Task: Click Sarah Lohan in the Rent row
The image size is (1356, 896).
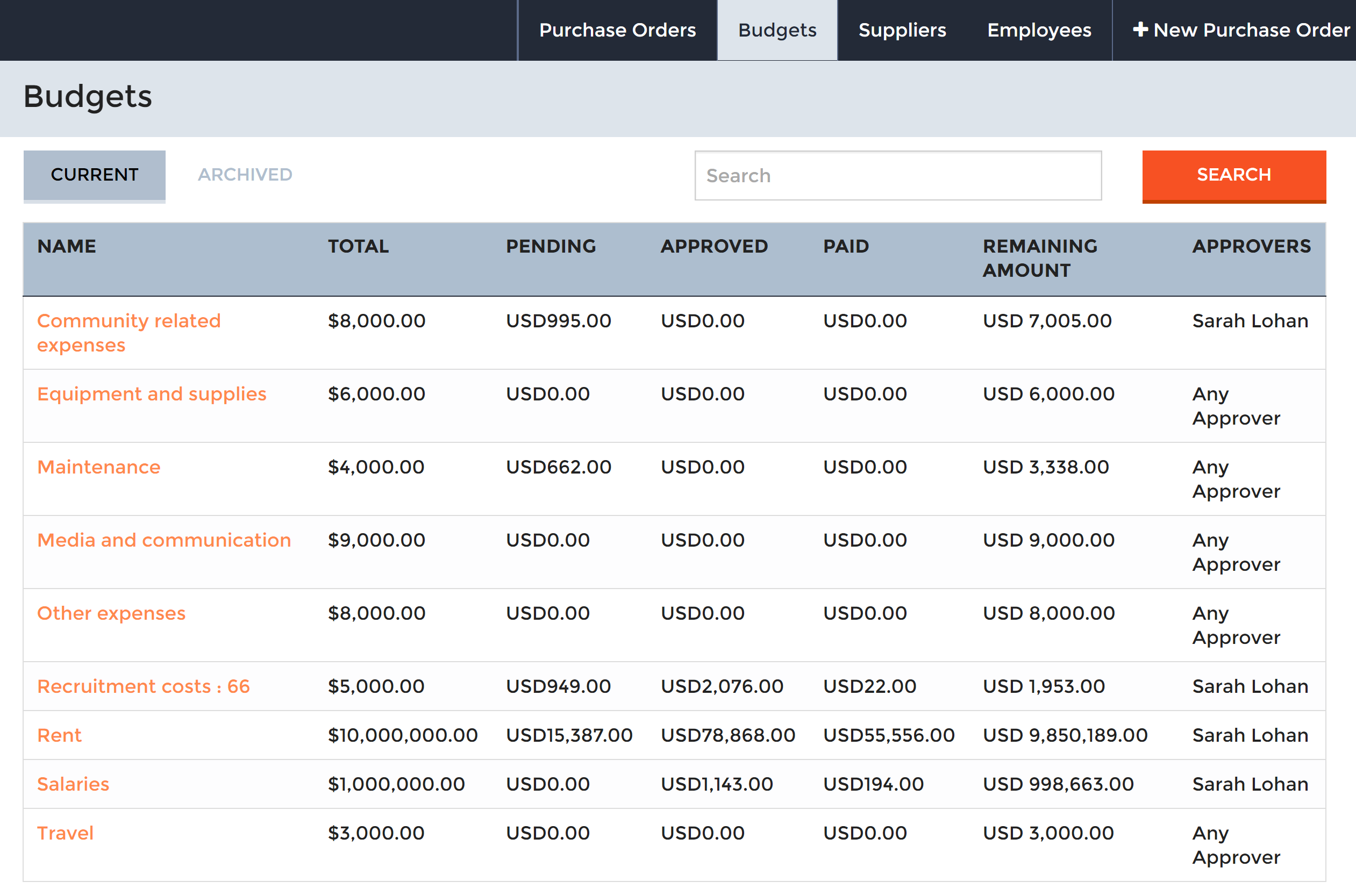Action: (1250, 735)
